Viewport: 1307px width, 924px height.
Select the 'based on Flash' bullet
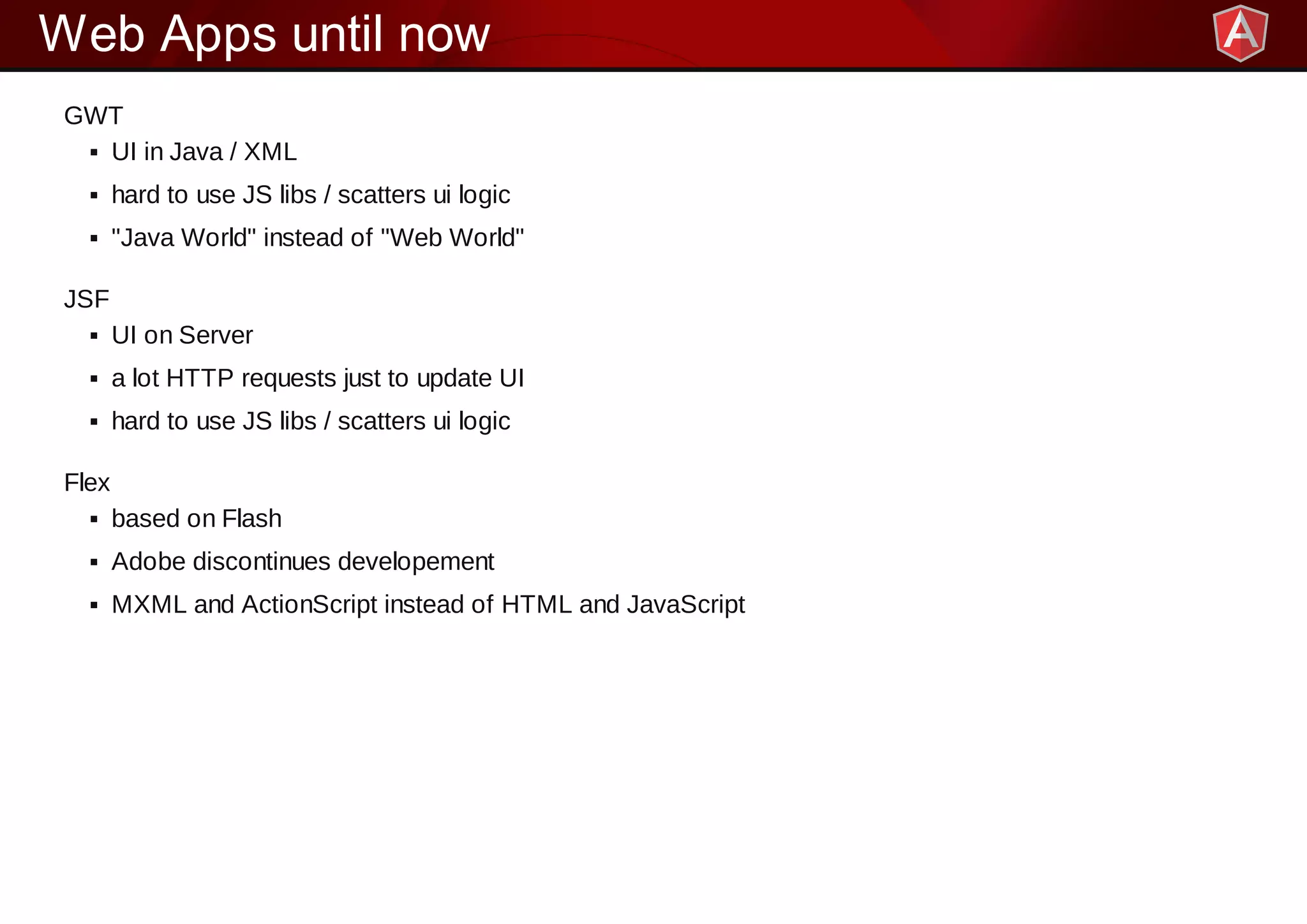[197, 519]
